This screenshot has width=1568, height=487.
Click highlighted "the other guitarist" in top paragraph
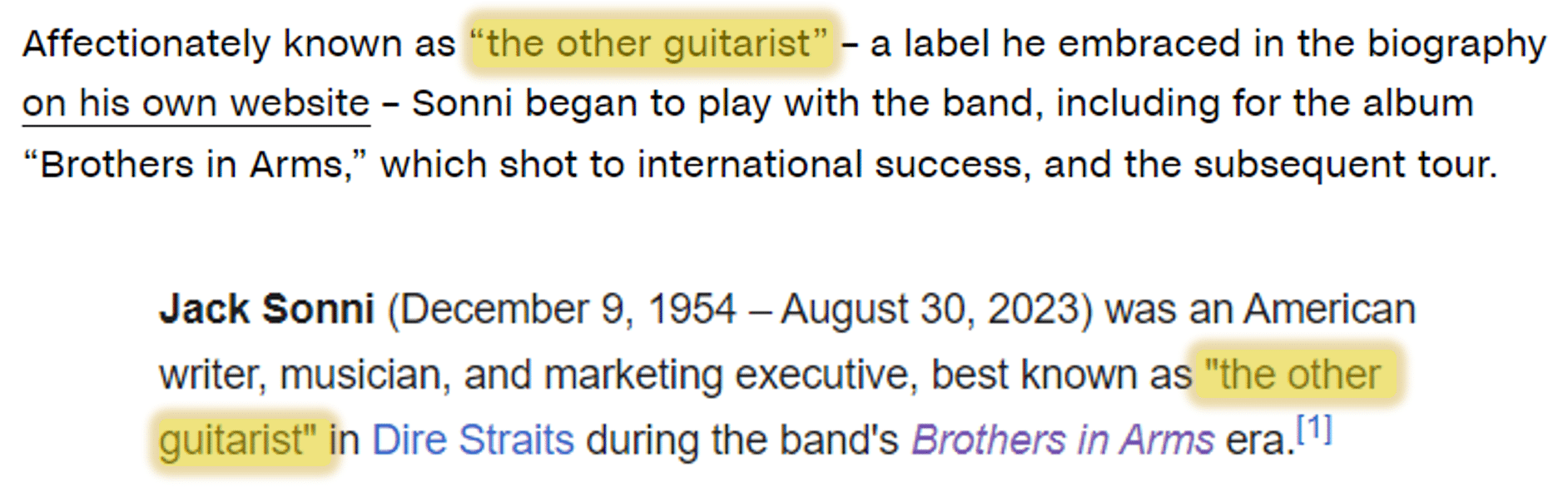pos(651,43)
